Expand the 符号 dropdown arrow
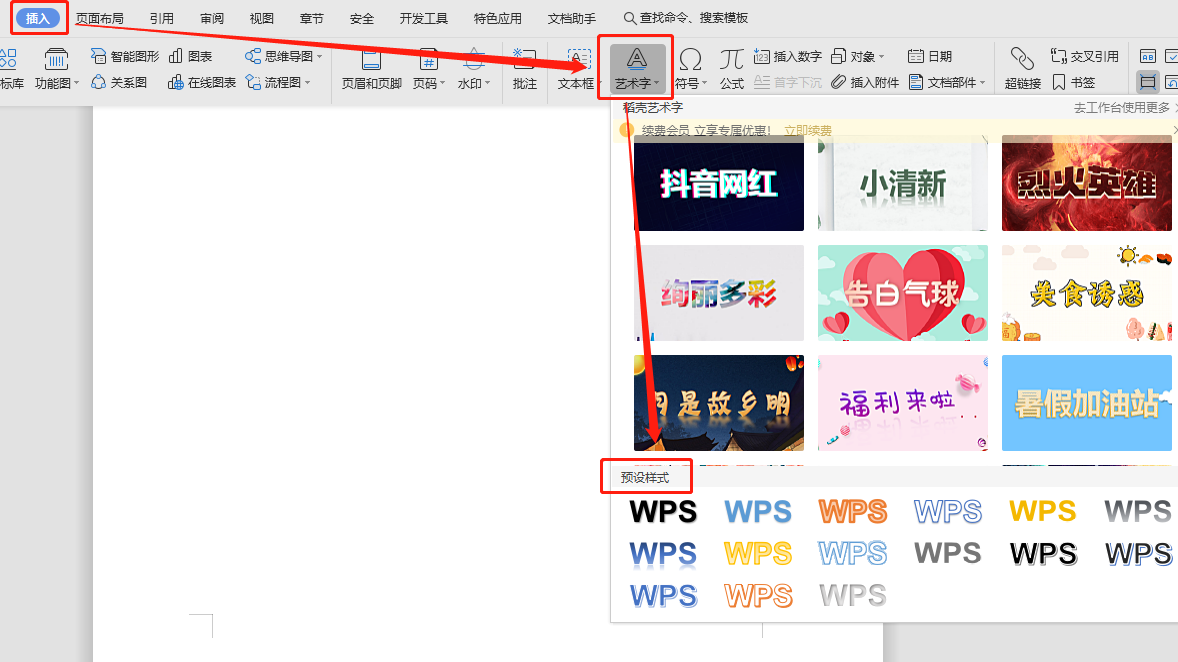The image size is (1178, 662). (705, 83)
